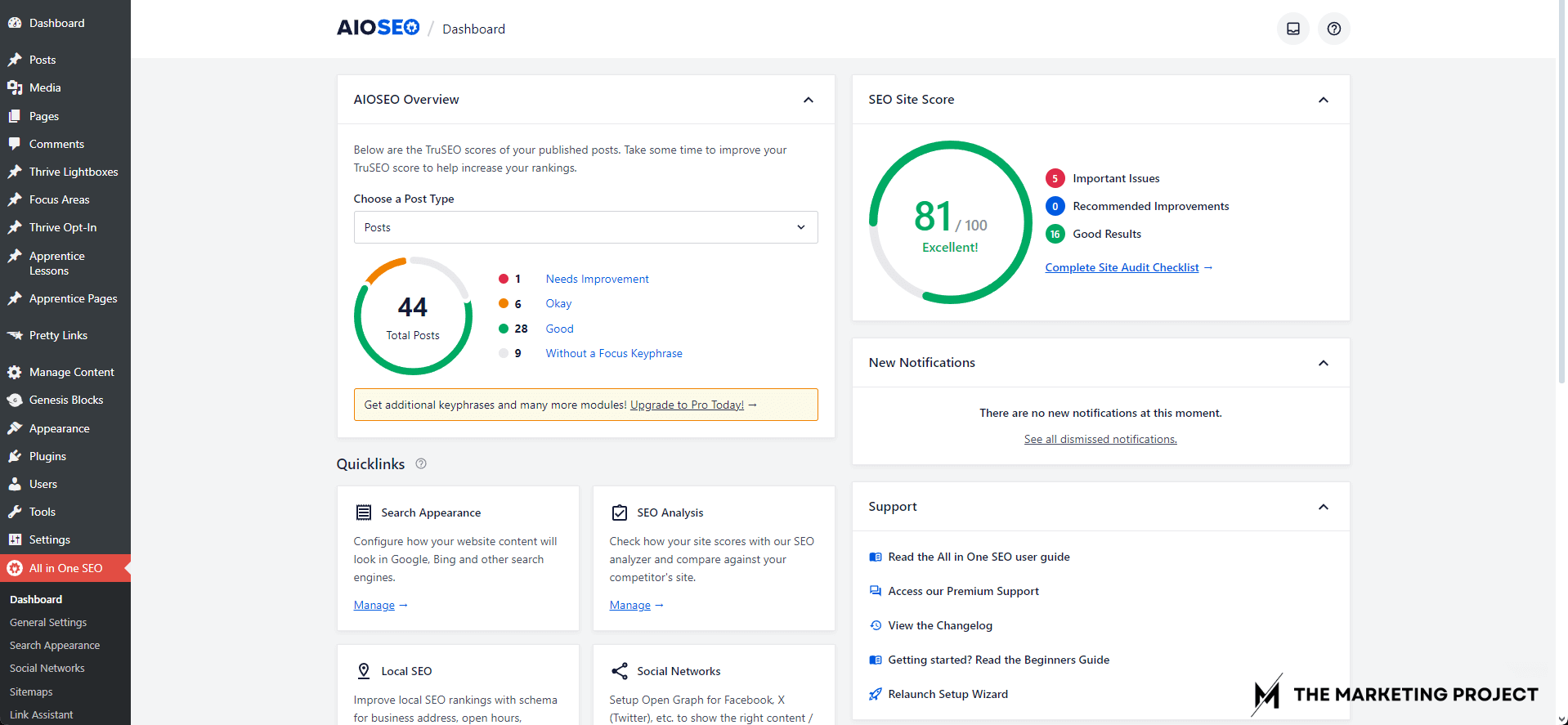Click the 81/100 site score gauge

tap(950, 222)
